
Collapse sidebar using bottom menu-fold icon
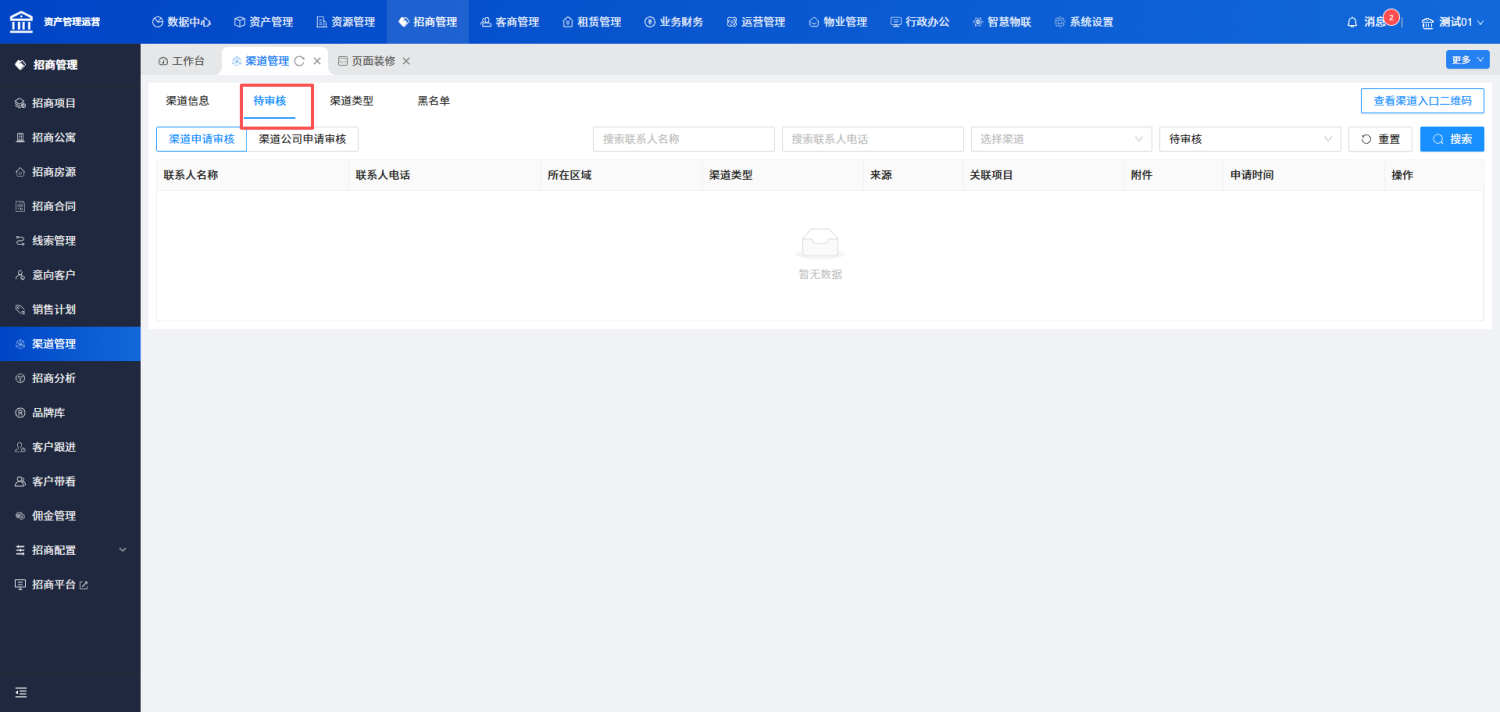(x=21, y=692)
